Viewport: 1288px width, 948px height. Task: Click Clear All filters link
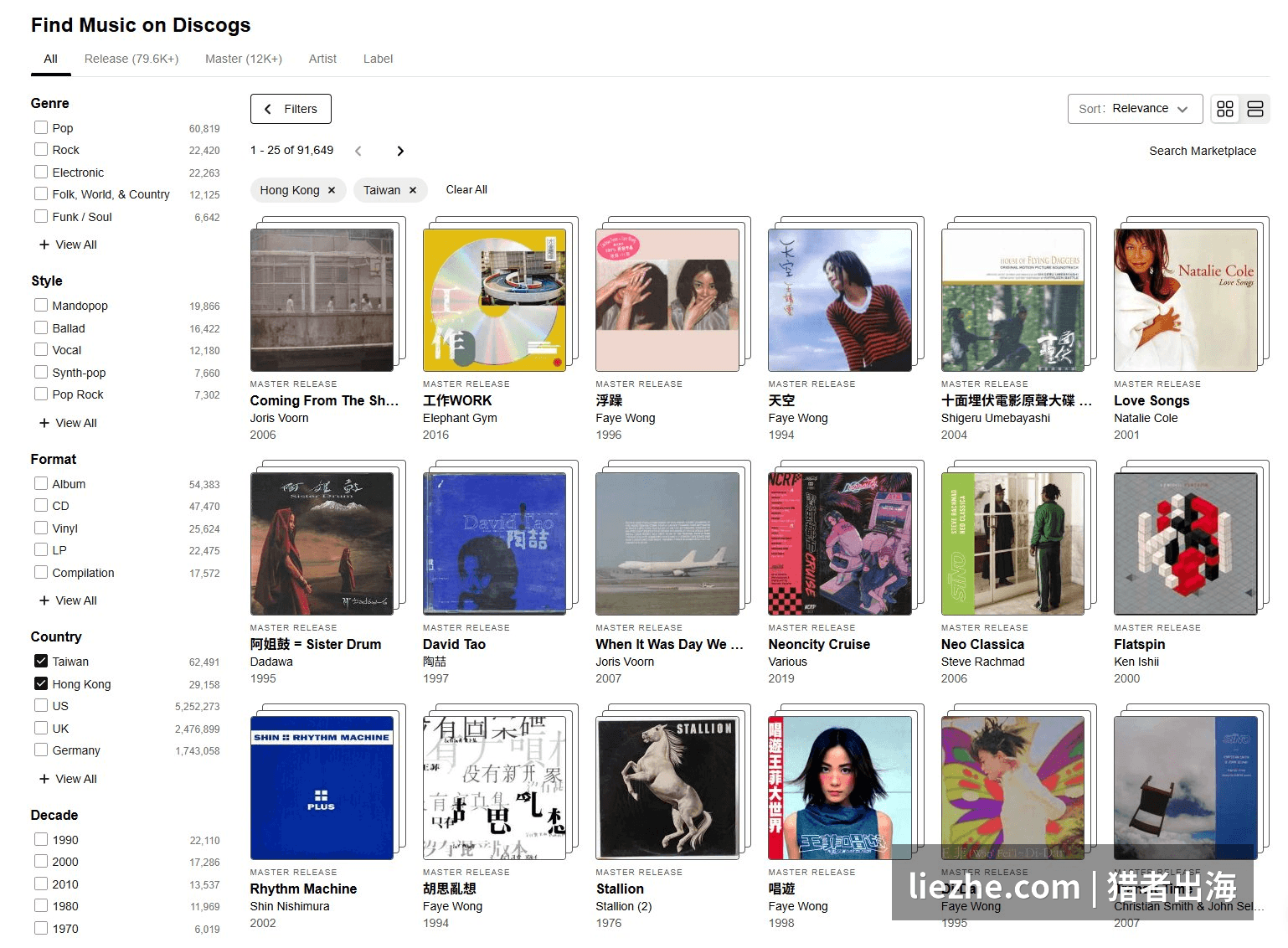(x=466, y=190)
